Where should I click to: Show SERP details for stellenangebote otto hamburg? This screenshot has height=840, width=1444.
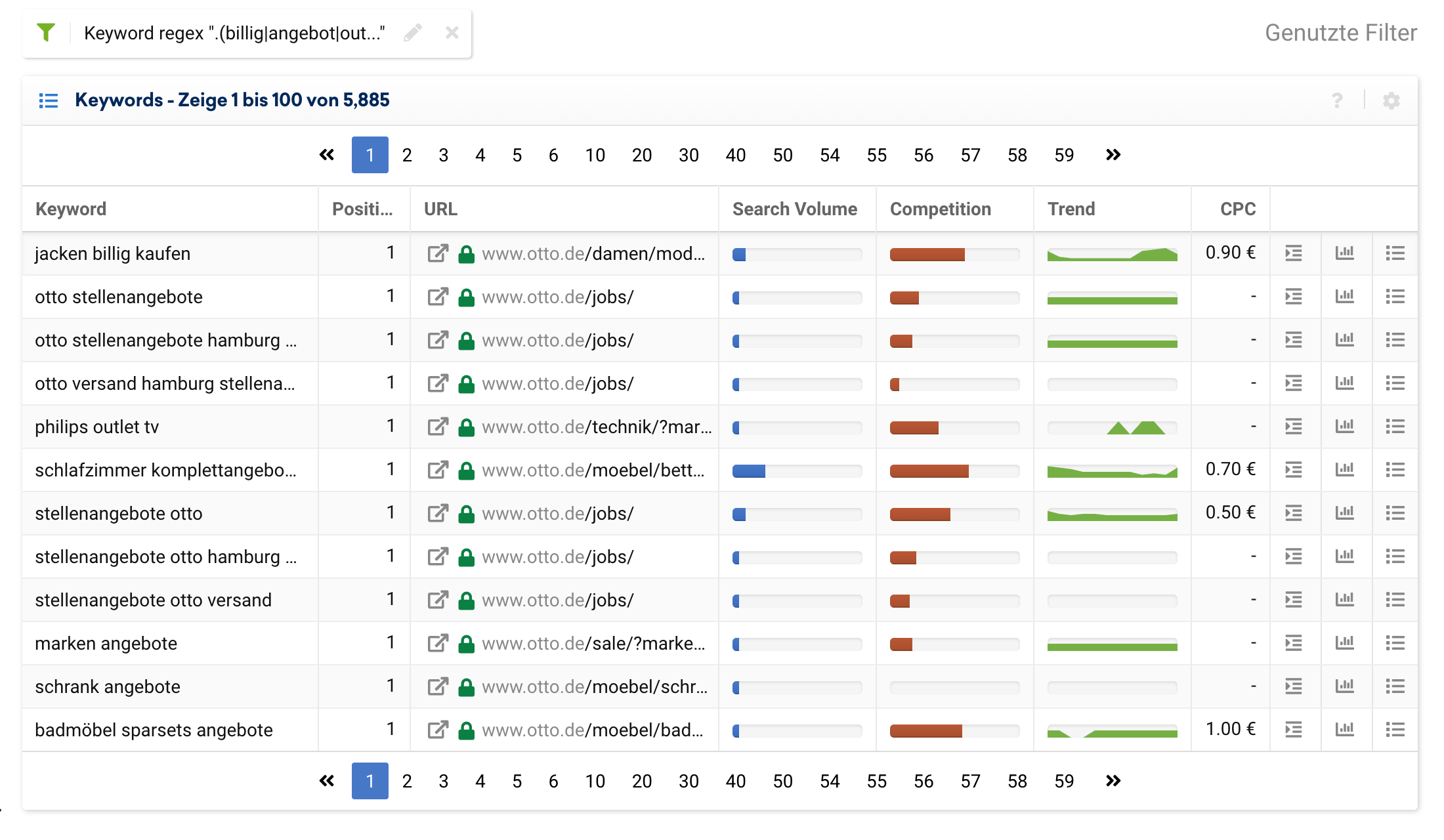[1293, 556]
